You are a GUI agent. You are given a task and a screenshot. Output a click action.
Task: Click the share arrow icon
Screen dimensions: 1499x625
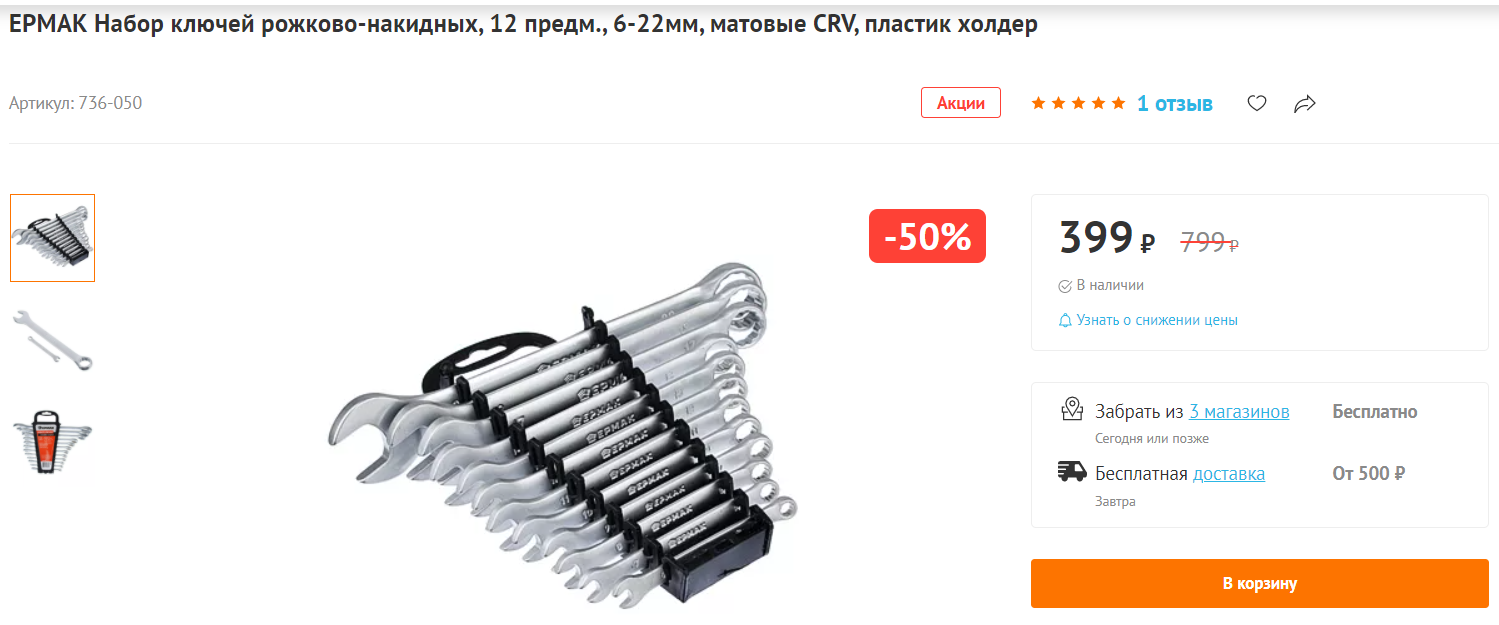click(x=1305, y=103)
